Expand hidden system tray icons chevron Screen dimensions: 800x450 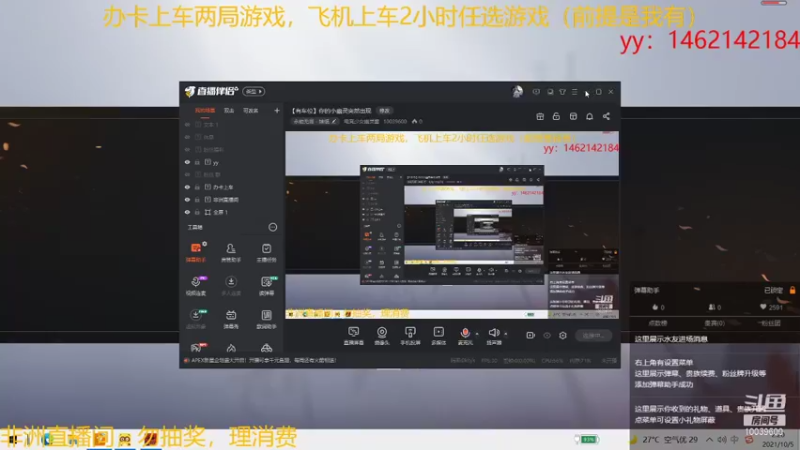point(709,439)
